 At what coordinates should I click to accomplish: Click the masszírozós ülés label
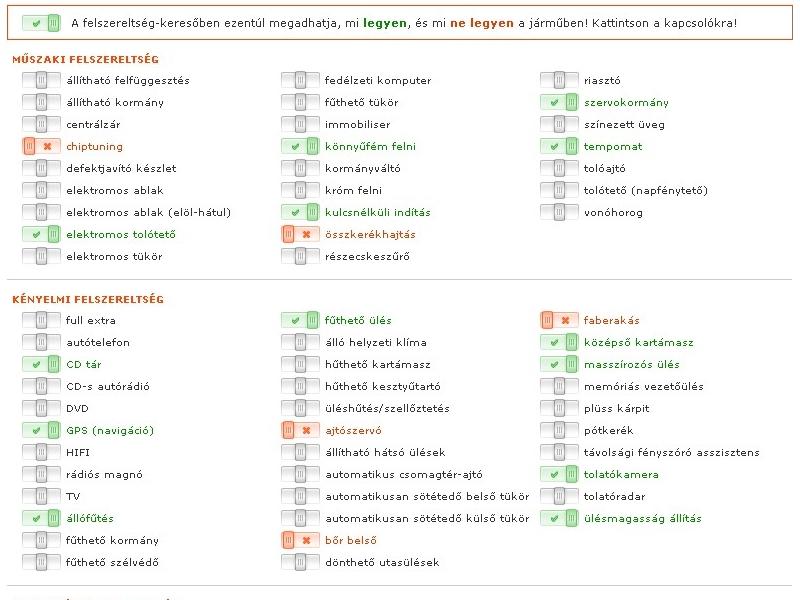point(631,364)
